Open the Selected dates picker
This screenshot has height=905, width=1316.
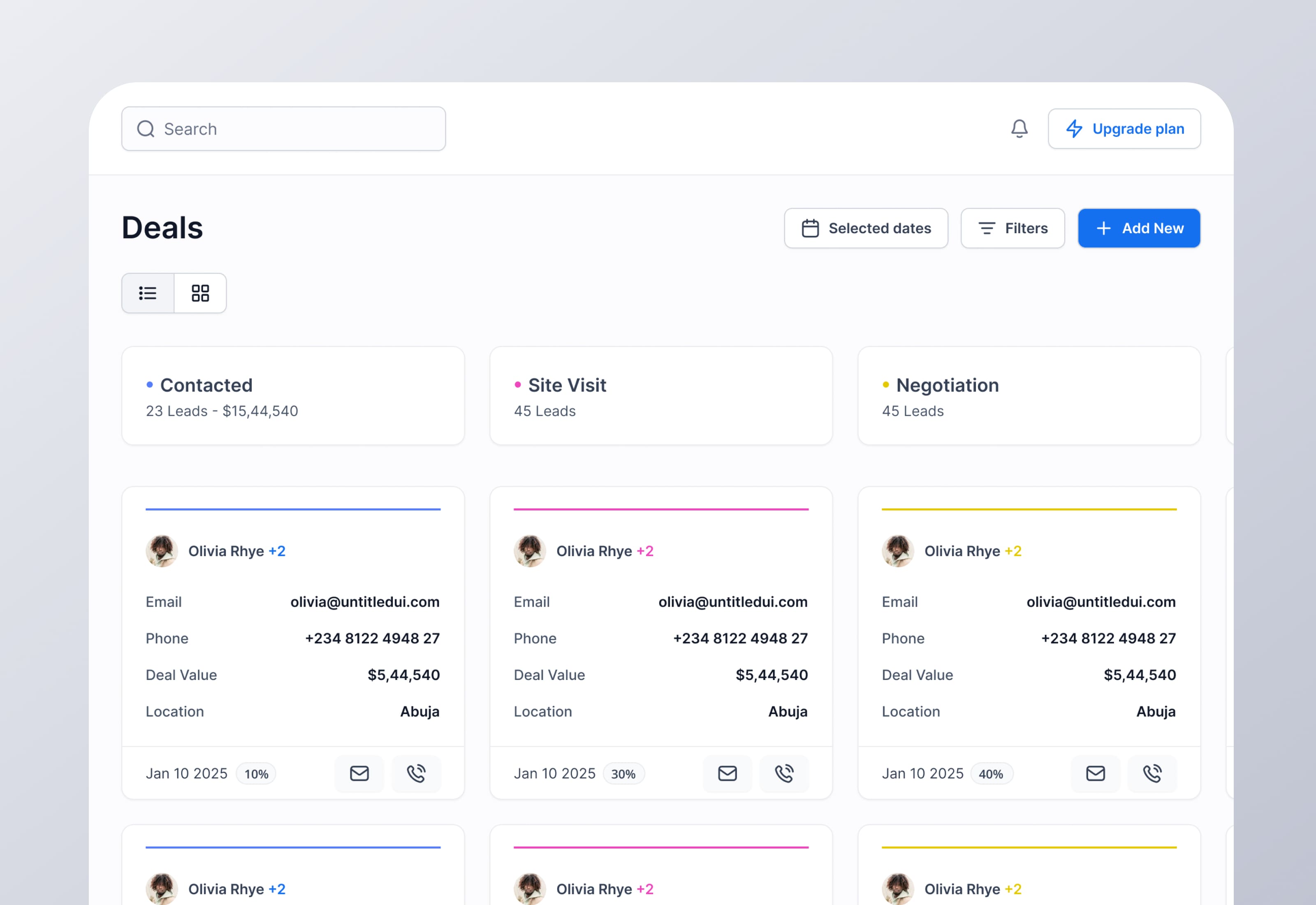click(865, 228)
